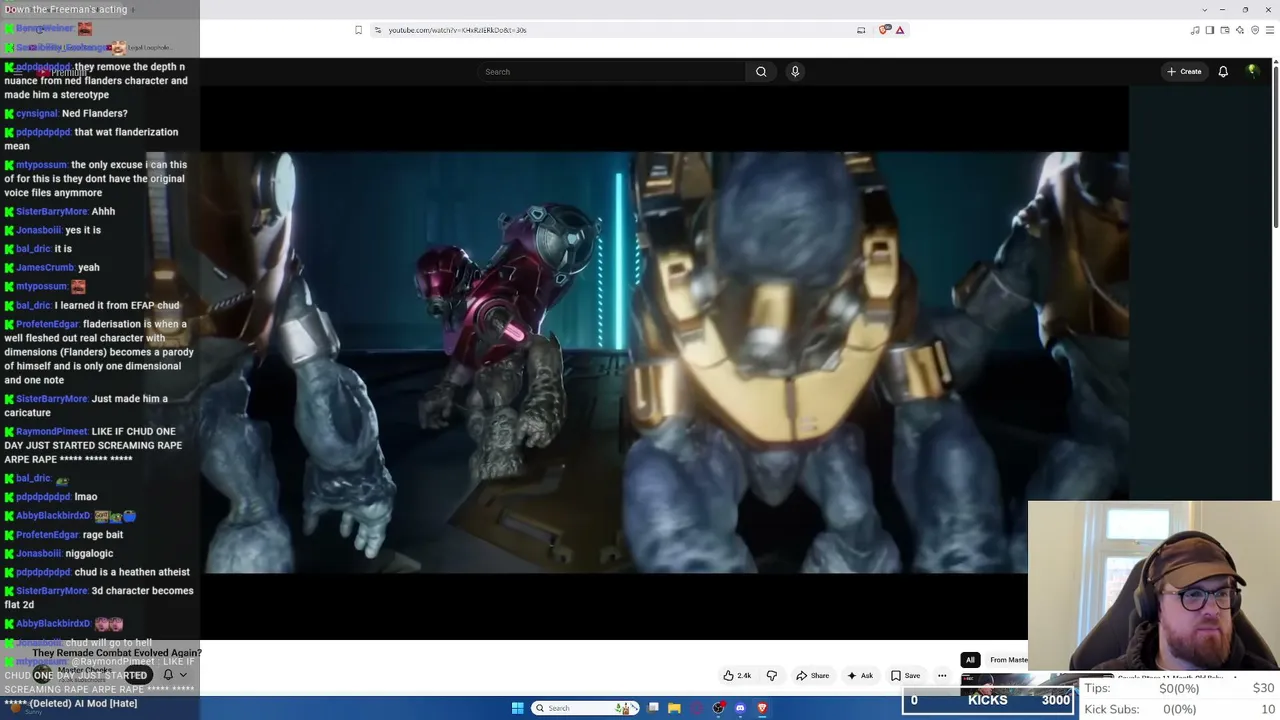
Task: Open the three-dot more actions menu
Action: (942, 676)
